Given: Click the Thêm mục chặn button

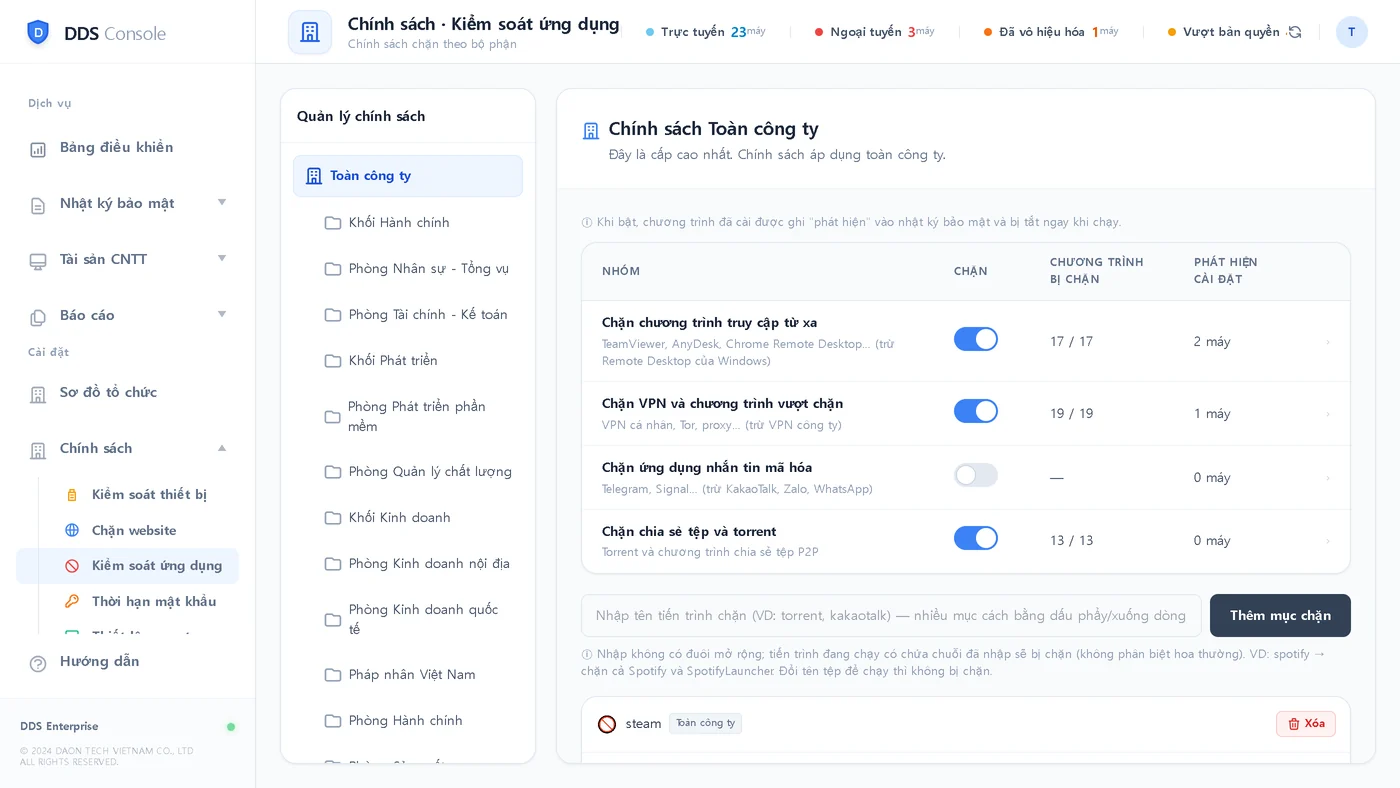Looking at the screenshot, I should pos(1280,616).
